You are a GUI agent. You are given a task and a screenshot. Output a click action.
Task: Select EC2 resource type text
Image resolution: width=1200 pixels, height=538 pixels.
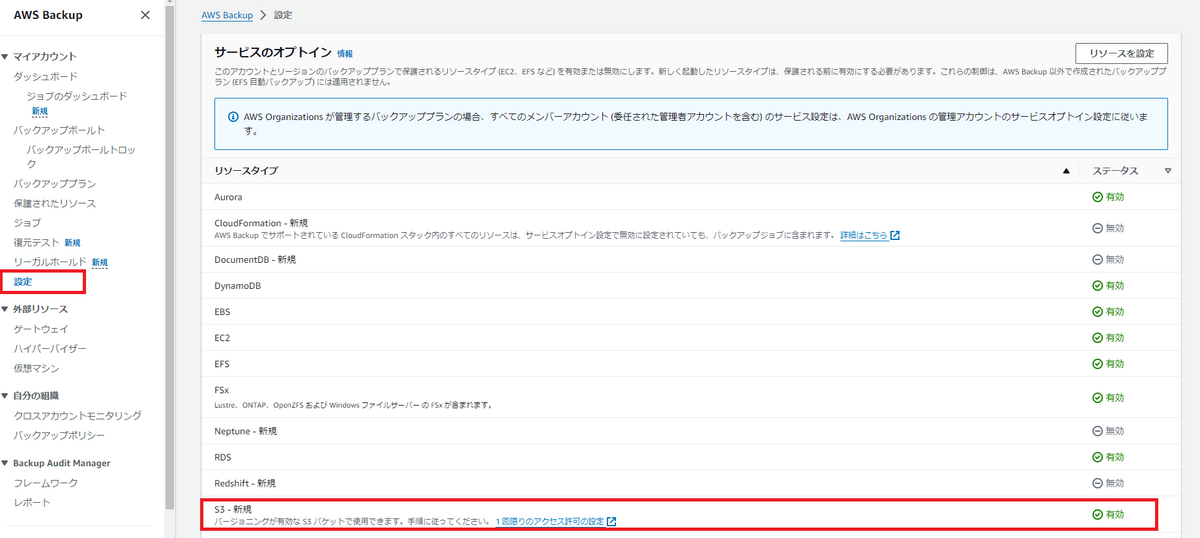[x=222, y=338]
